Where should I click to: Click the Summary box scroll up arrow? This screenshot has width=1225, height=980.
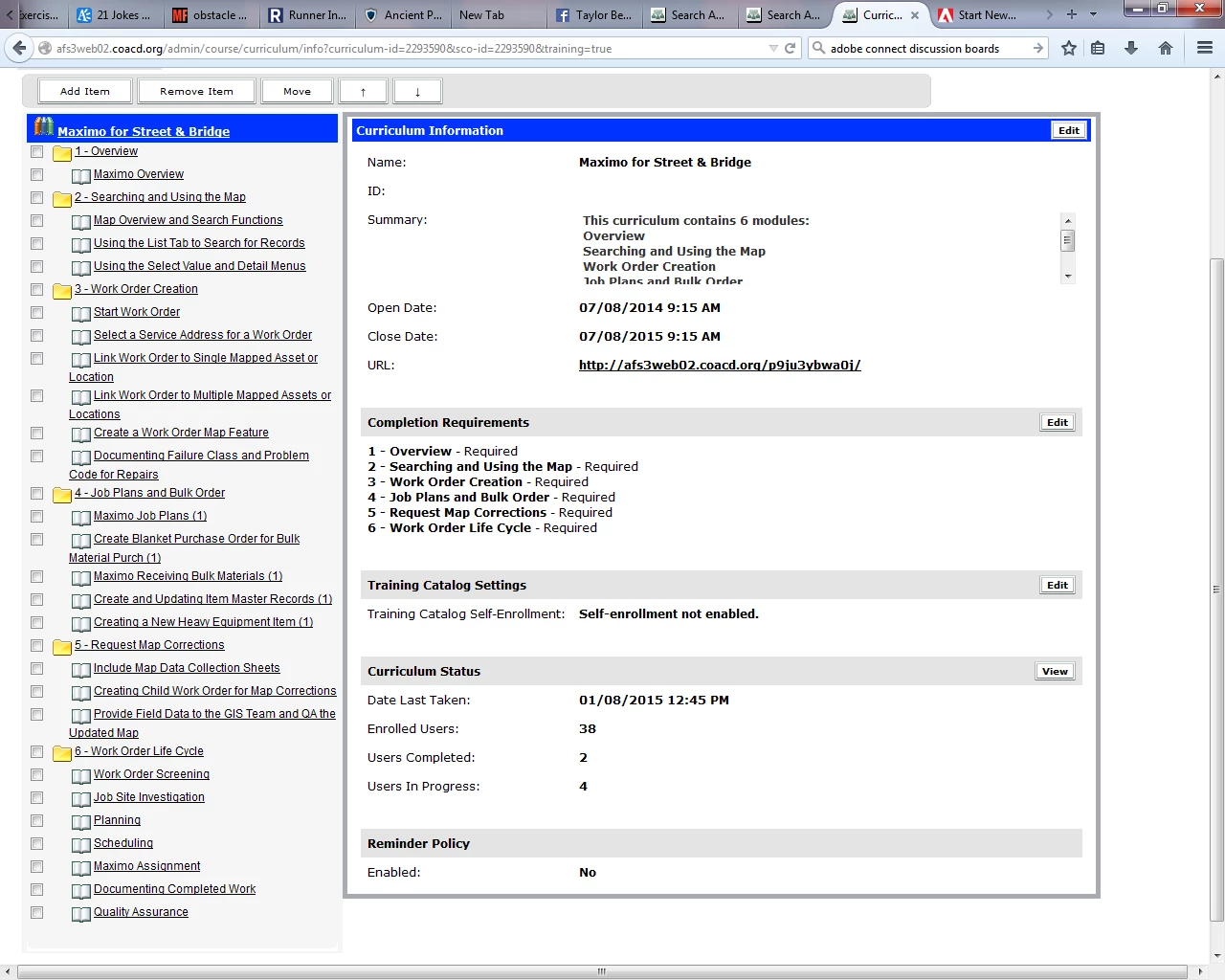(x=1068, y=219)
